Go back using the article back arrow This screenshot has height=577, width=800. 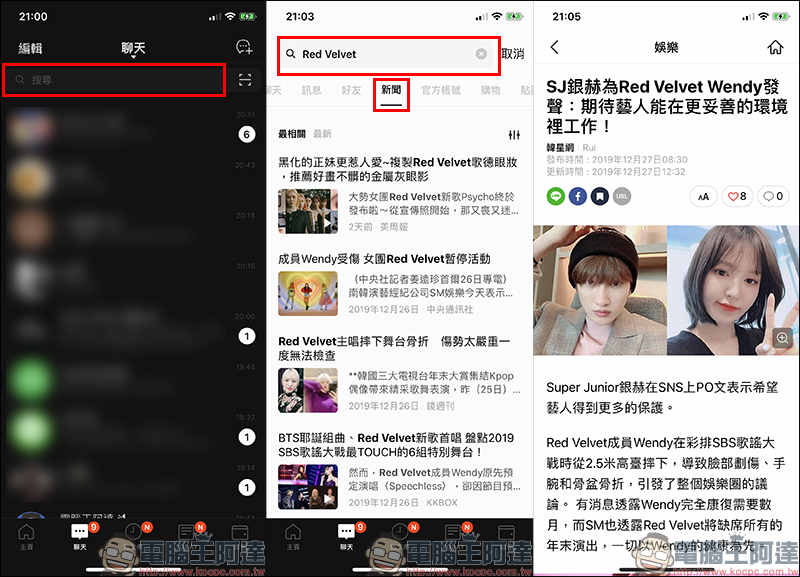pyautogui.click(x=555, y=47)
